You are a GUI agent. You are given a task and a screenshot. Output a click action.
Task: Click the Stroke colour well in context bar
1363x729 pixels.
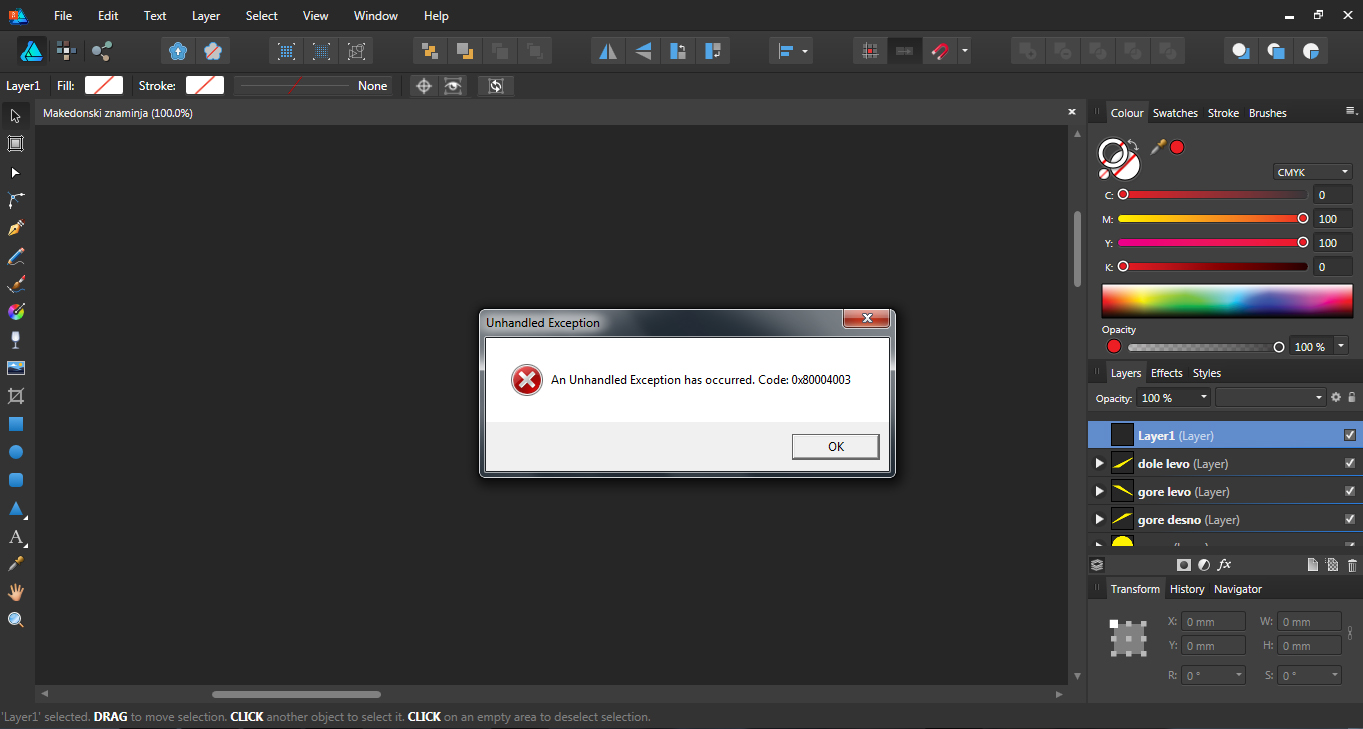(x=205, y=86)
